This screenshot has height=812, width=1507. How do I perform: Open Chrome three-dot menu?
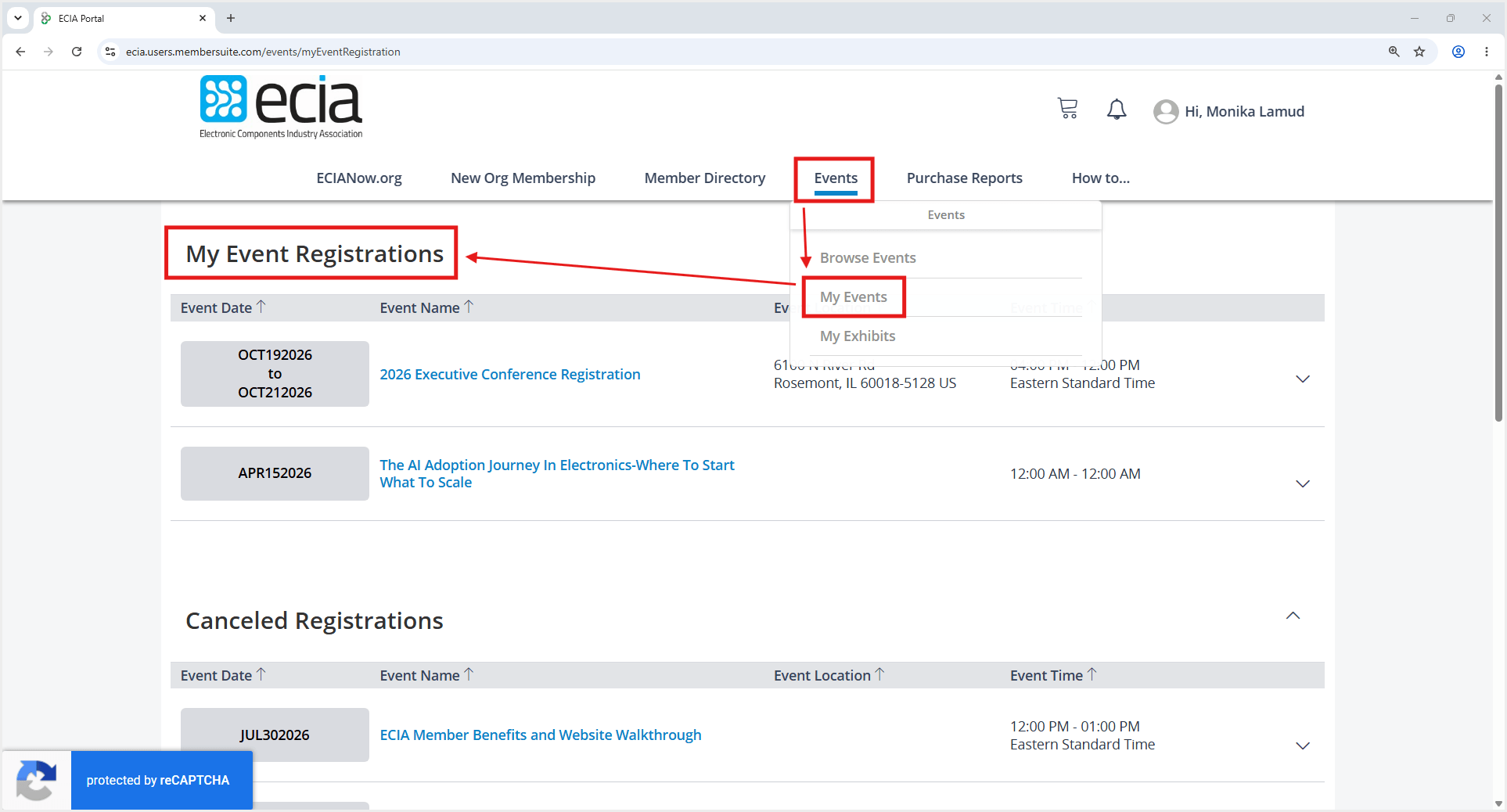[x=1487, y=52]
